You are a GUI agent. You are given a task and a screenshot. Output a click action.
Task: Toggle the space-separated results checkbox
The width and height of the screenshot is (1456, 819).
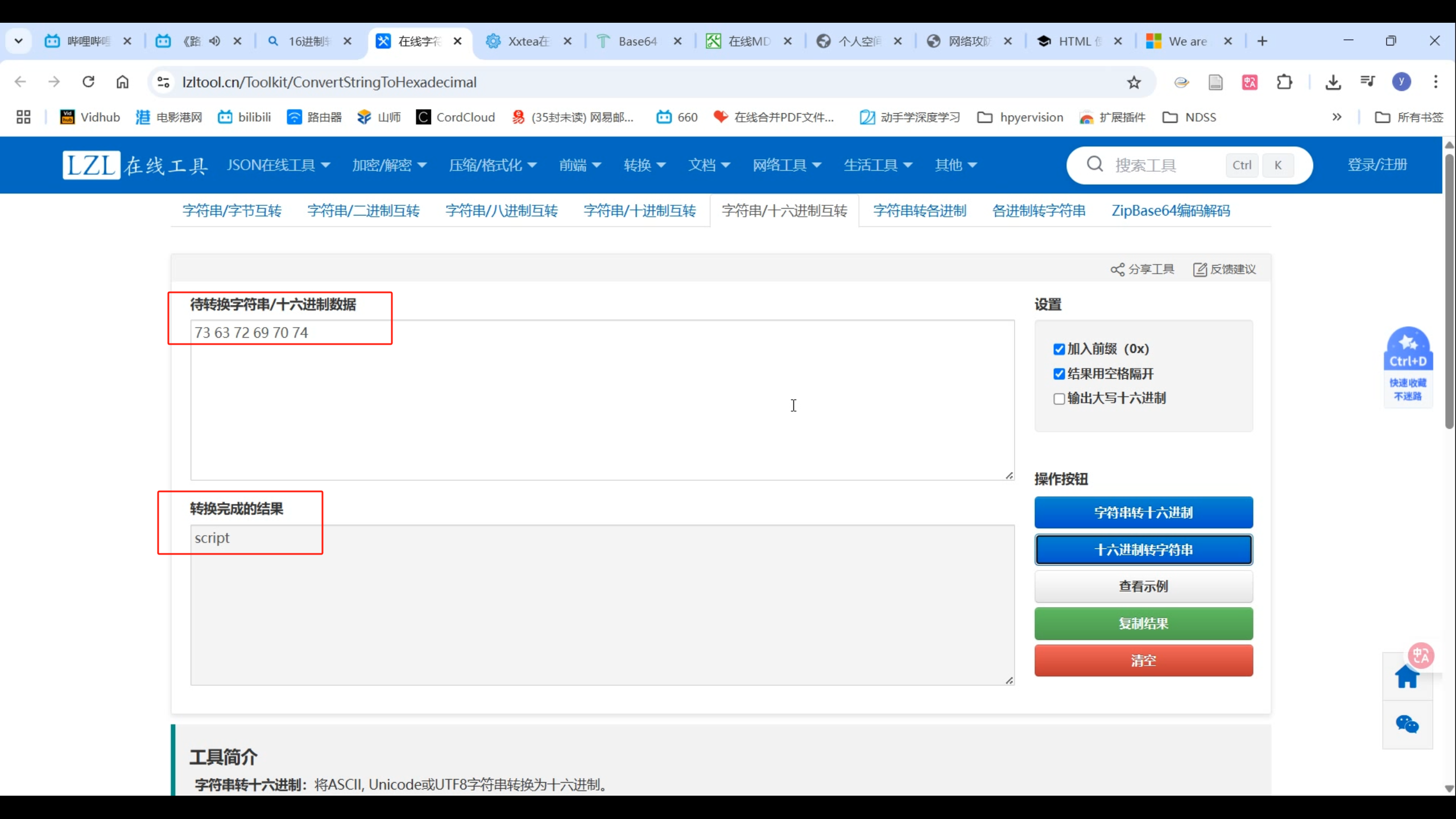[x=1059, y=374]
